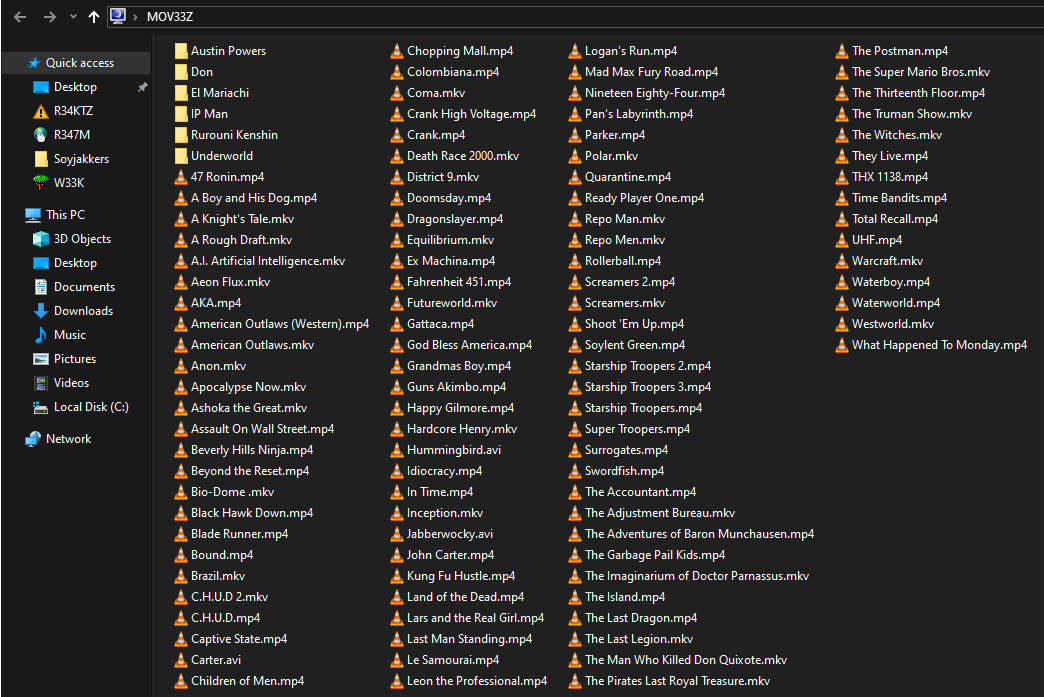Open pinned Desktop under Quick access
1044x697 pixels.
pyautogui.click(x=75, y=87)
